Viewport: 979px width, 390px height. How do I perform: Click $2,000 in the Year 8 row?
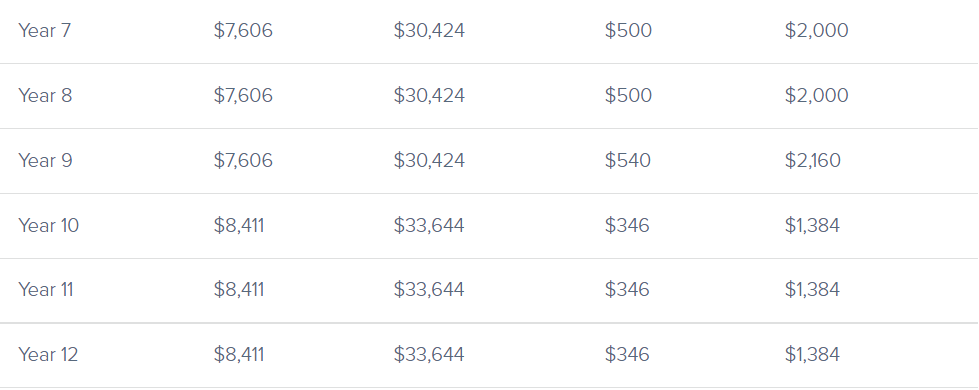(x=816, y=95)
